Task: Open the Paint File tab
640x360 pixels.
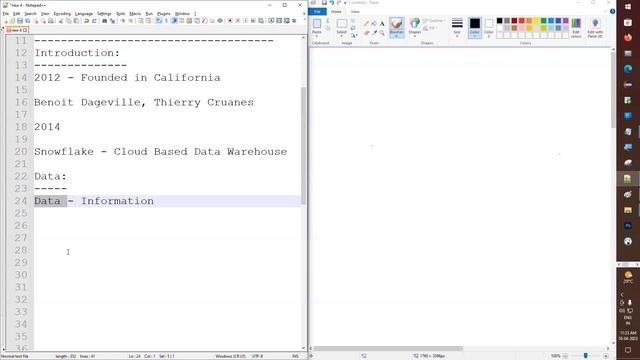Action: coord(317,11)
